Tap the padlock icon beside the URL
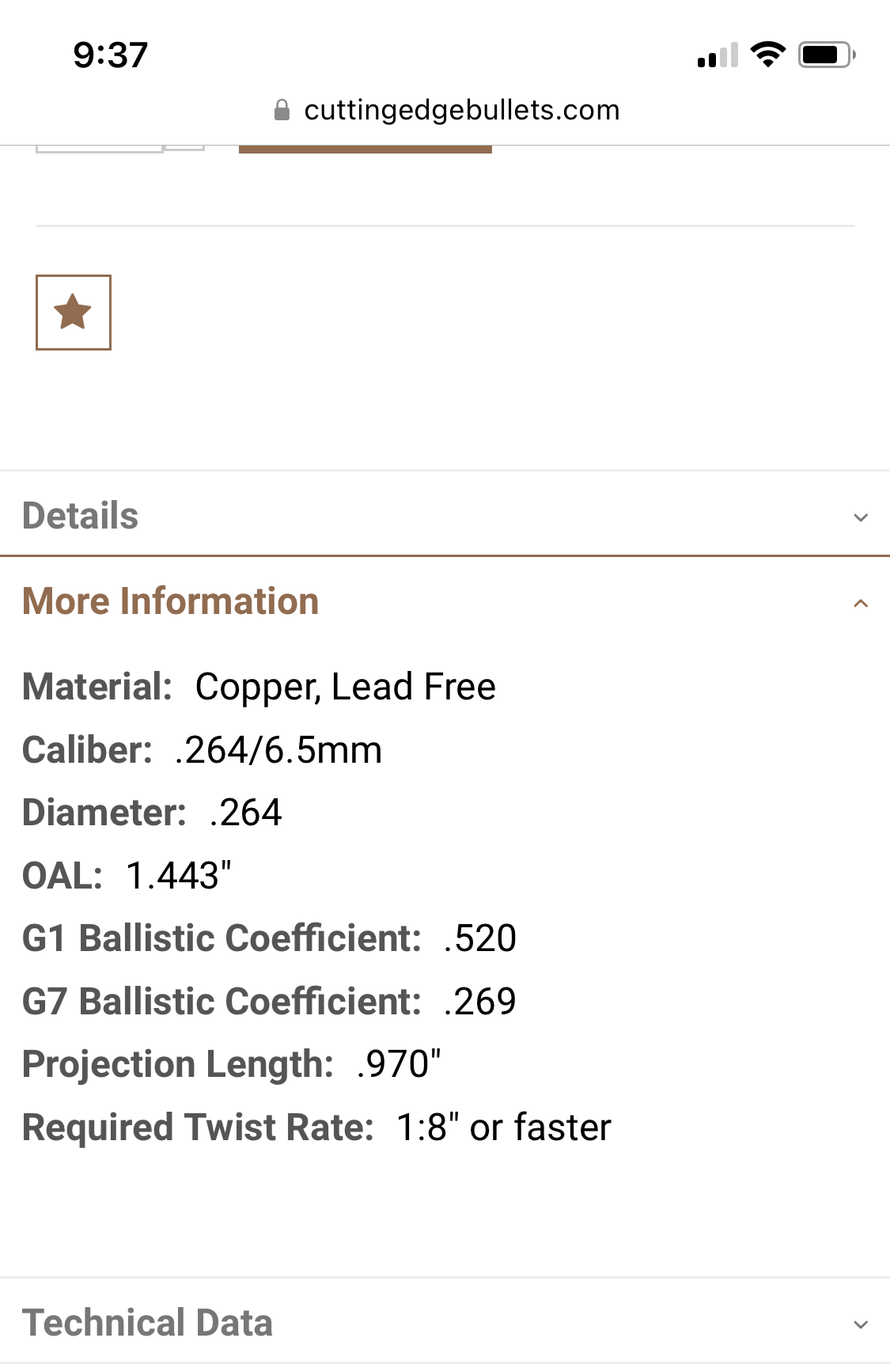Screen dimensions: 890x1372 point(282,110)
